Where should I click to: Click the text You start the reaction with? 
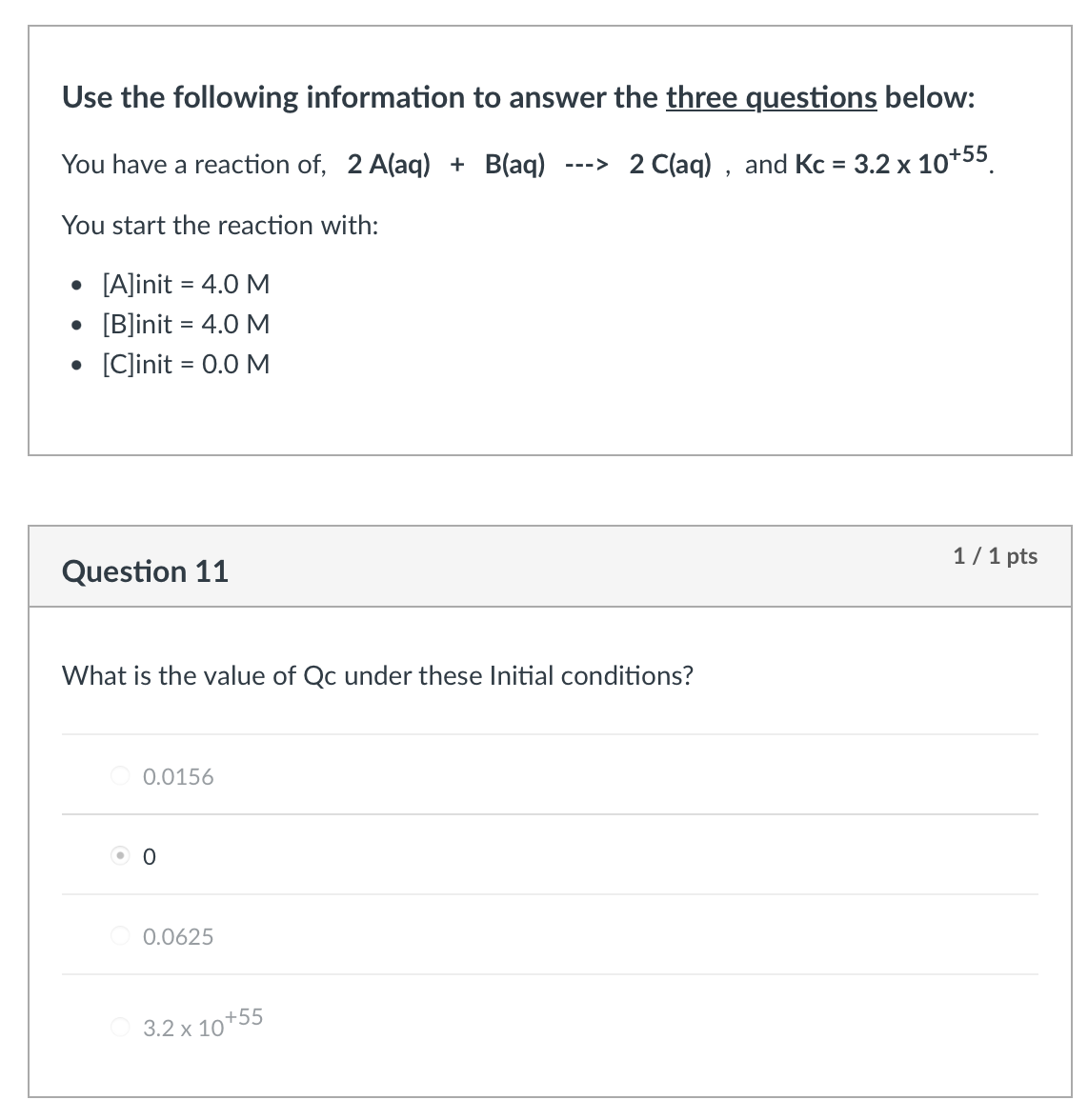(219, 225)
